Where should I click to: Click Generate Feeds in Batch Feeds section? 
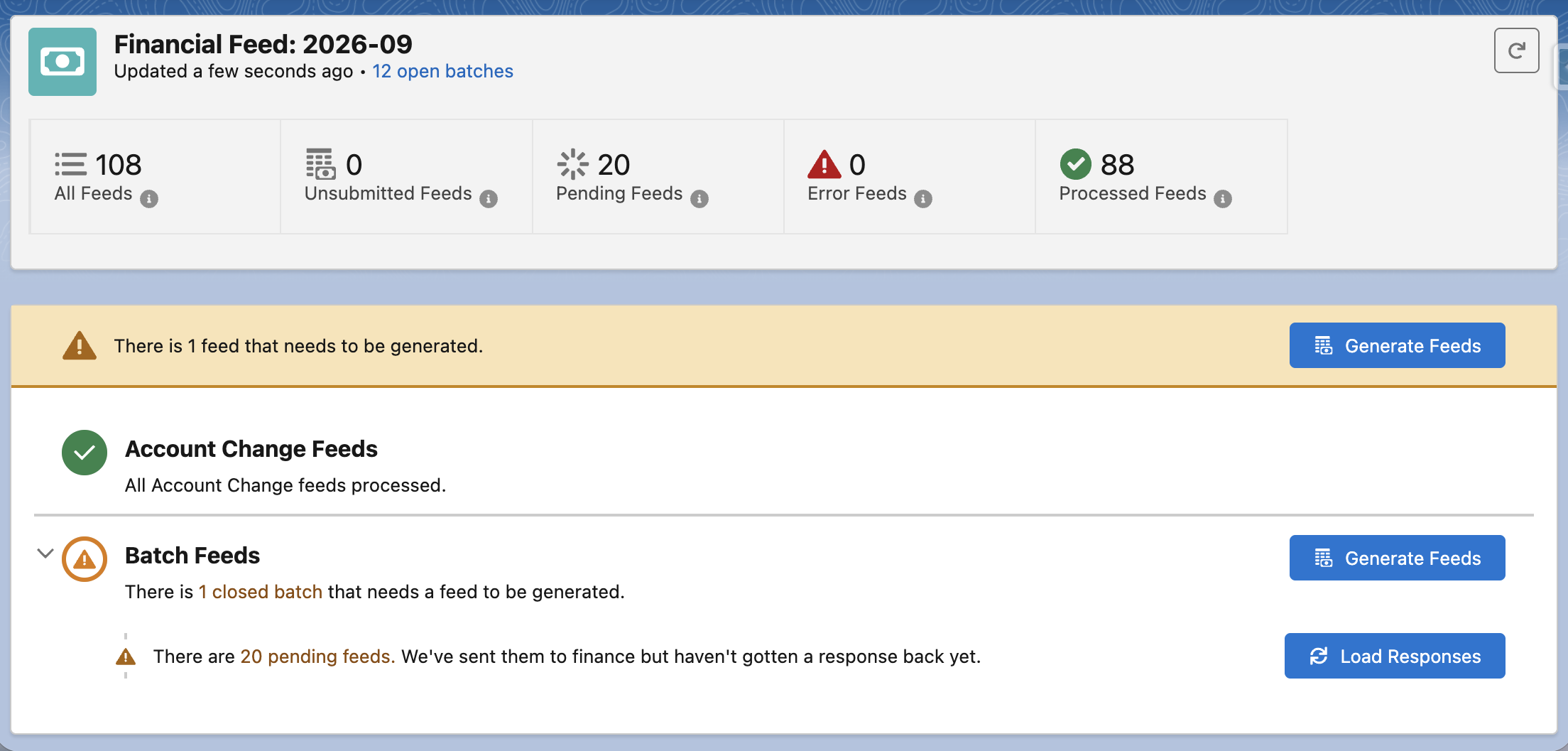click(1397, 558)
